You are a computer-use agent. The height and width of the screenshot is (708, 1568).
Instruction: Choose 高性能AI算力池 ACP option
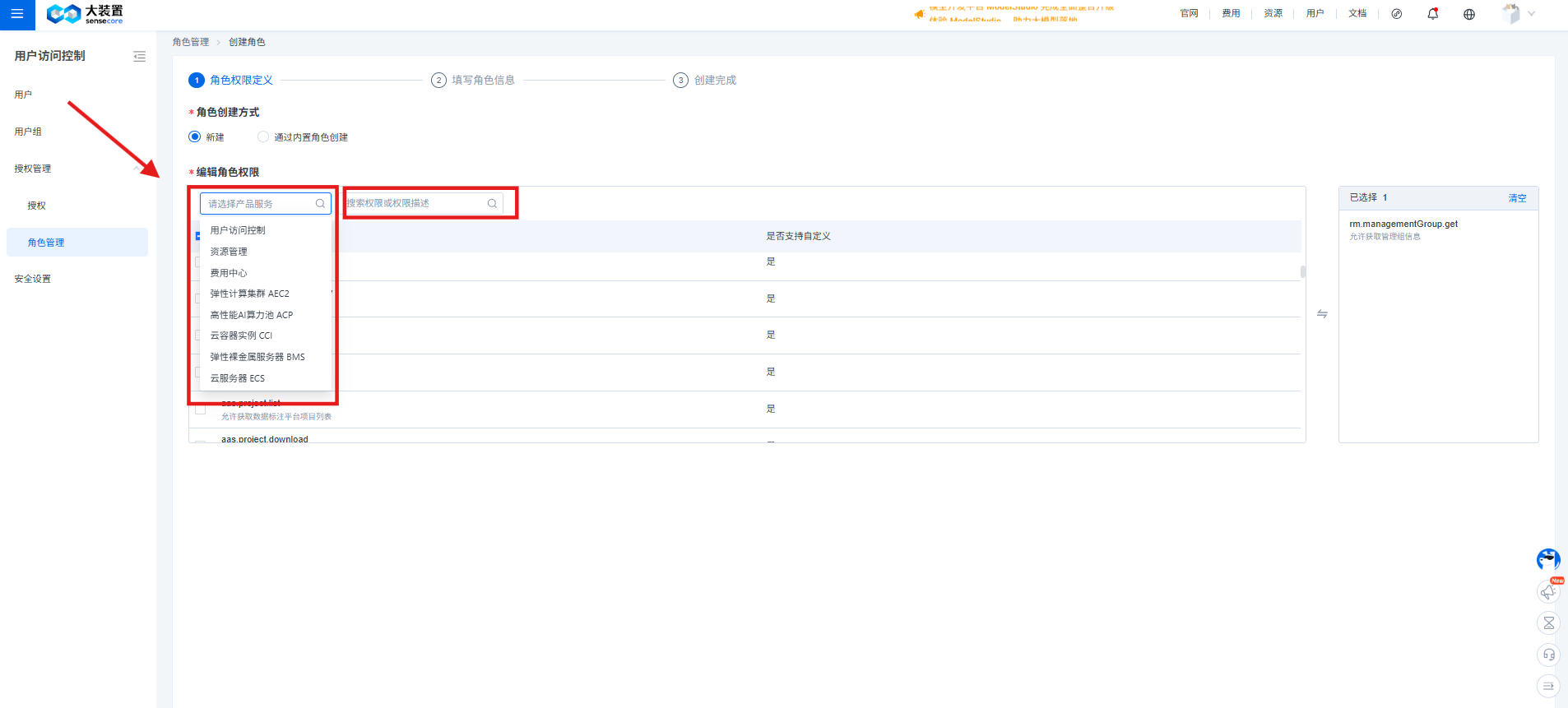(x=265, y=315)
